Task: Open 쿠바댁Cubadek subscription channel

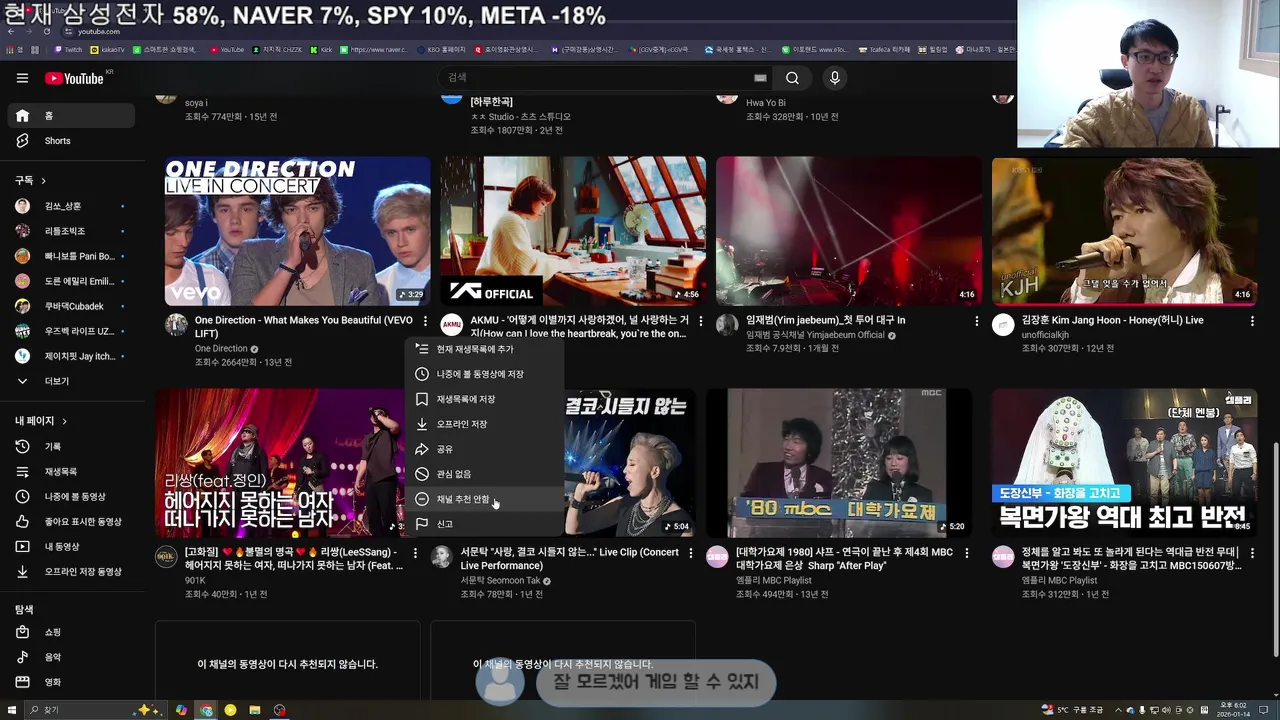Action: 70,306
